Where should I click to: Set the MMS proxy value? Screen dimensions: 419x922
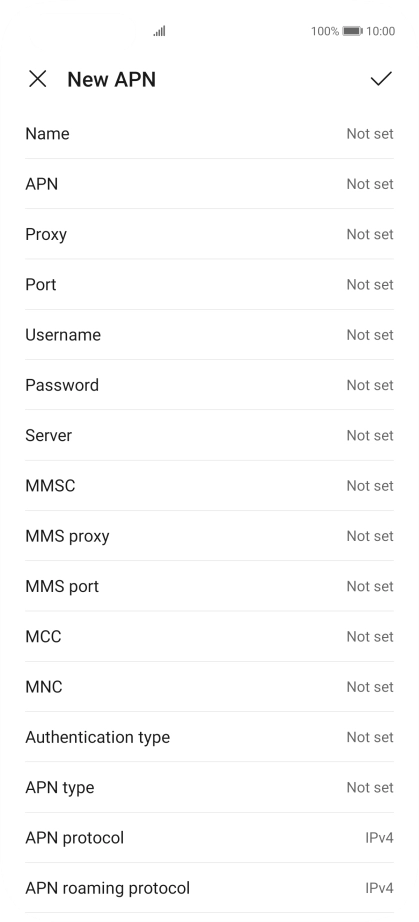pos(209,536)
